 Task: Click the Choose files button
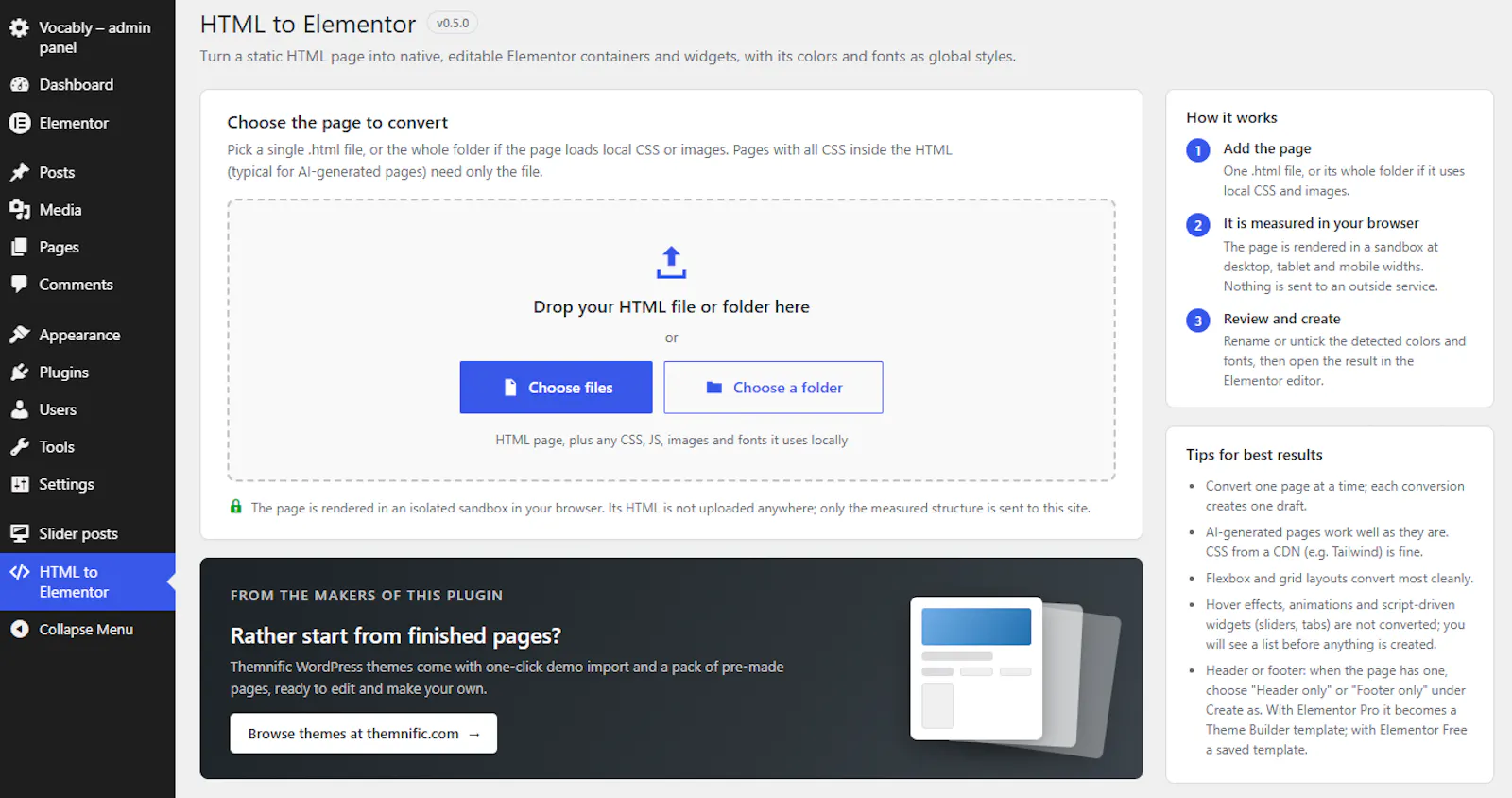(x=557, y=388)
